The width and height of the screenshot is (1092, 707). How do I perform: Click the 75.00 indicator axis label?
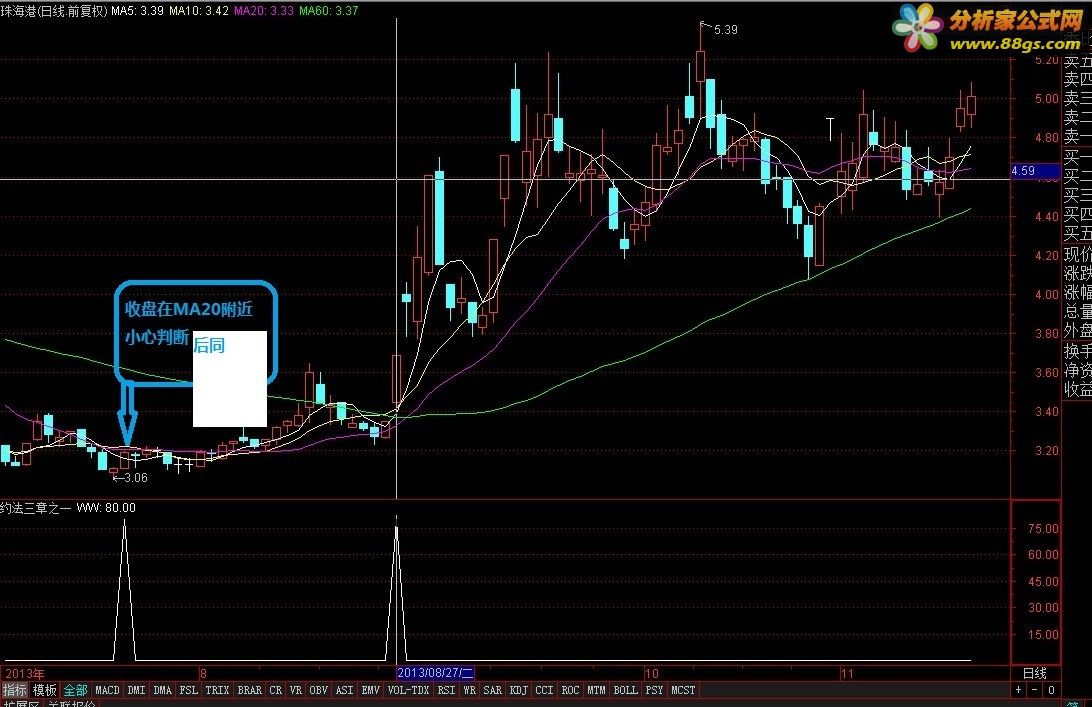pos(1043,529)
